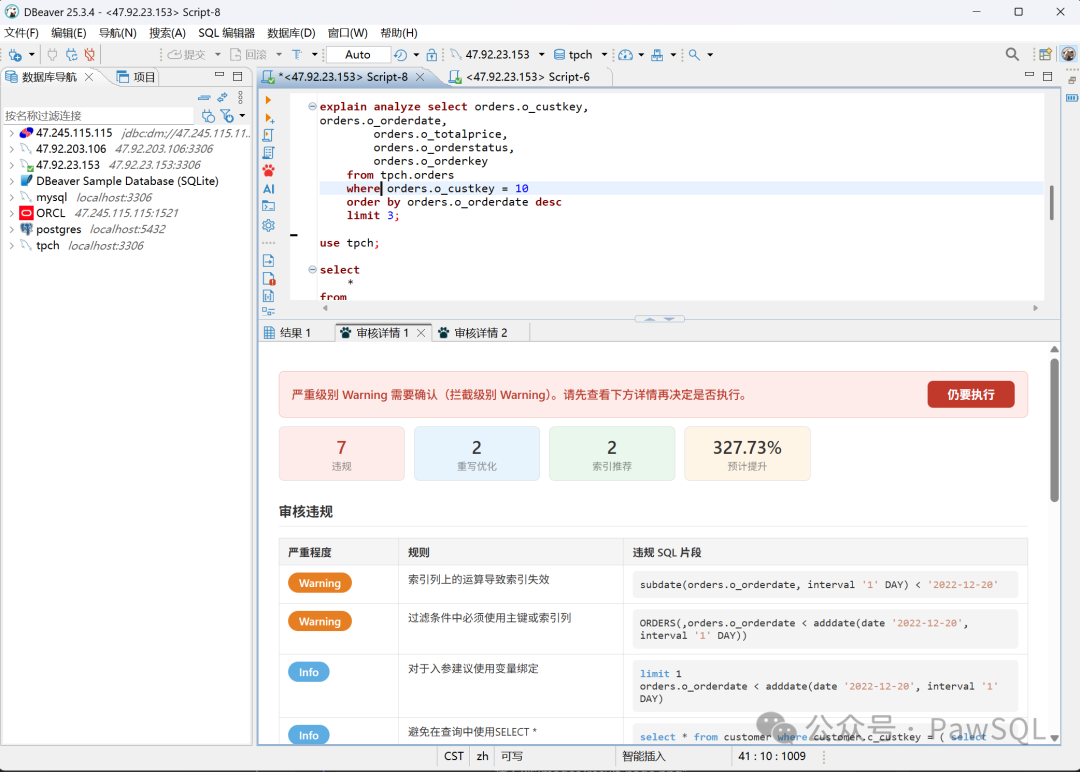
Task: Collapse the select statement fold marker
Action: [x=312, y=269]
